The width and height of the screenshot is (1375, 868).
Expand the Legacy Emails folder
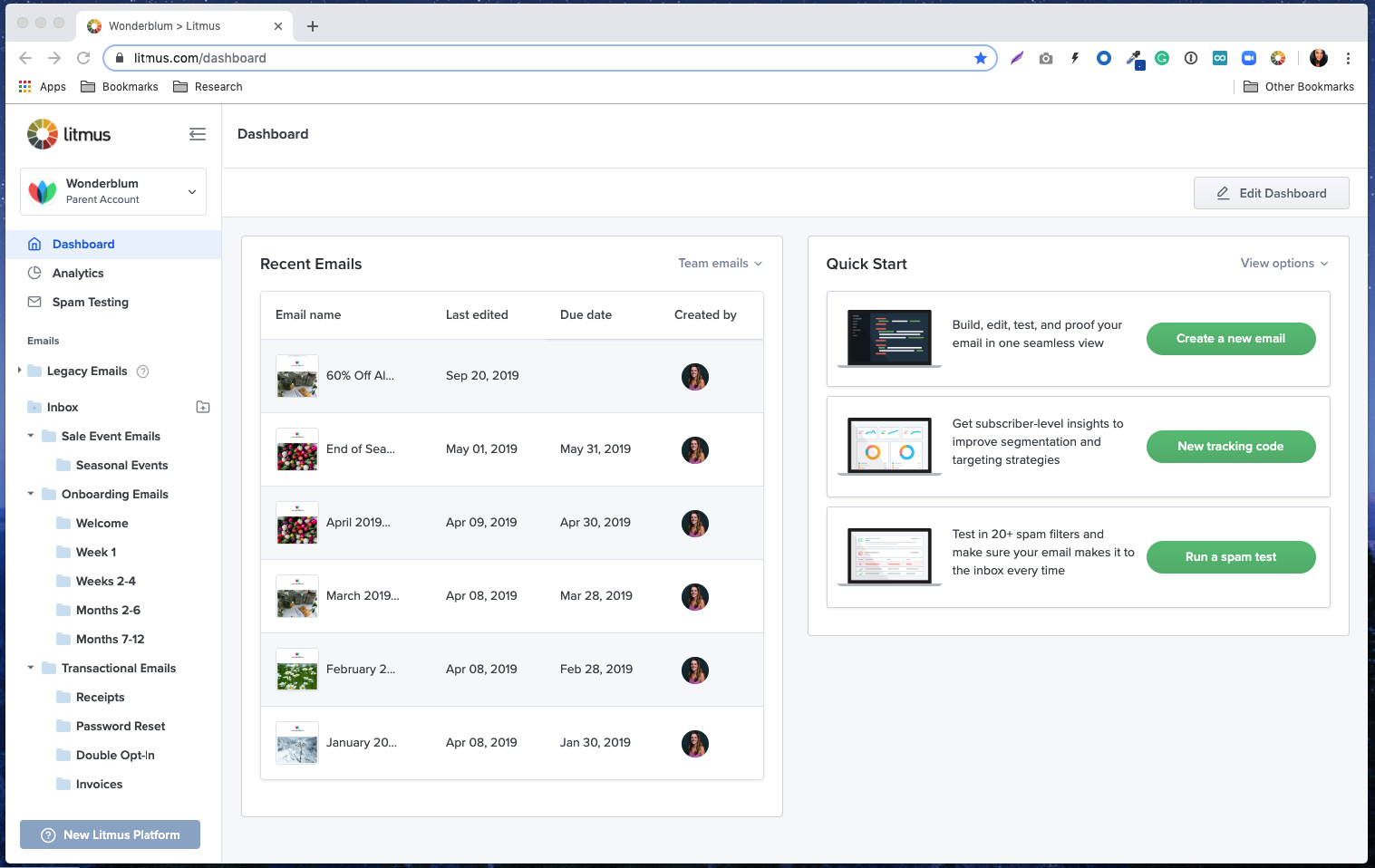pyautogui.click(x=21, y=371)
